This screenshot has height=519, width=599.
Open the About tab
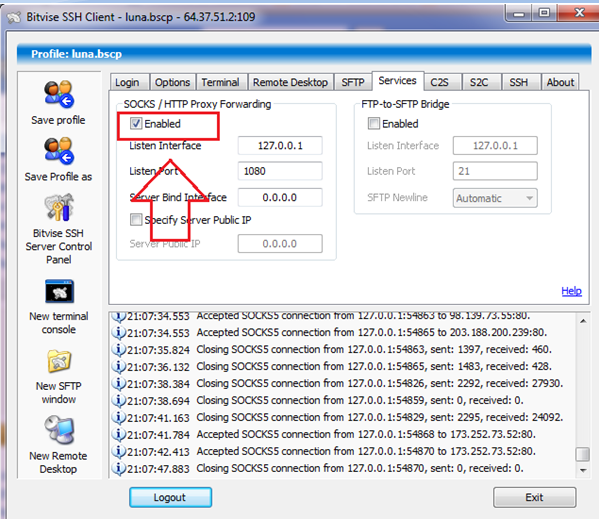coord(560,82)
